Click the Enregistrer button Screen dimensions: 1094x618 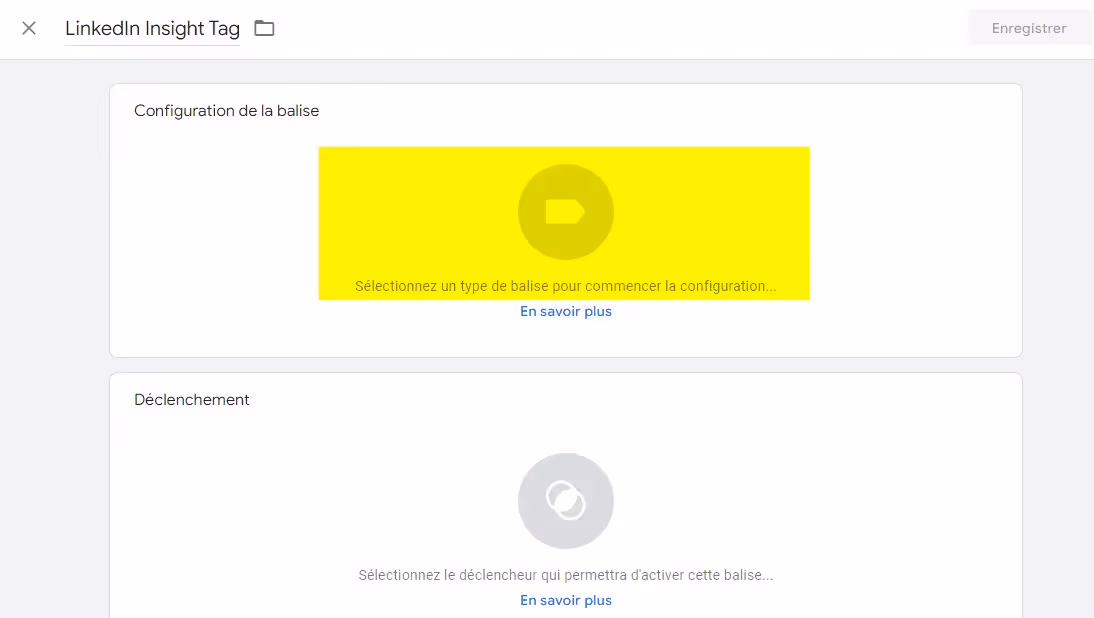point(1028,29)
